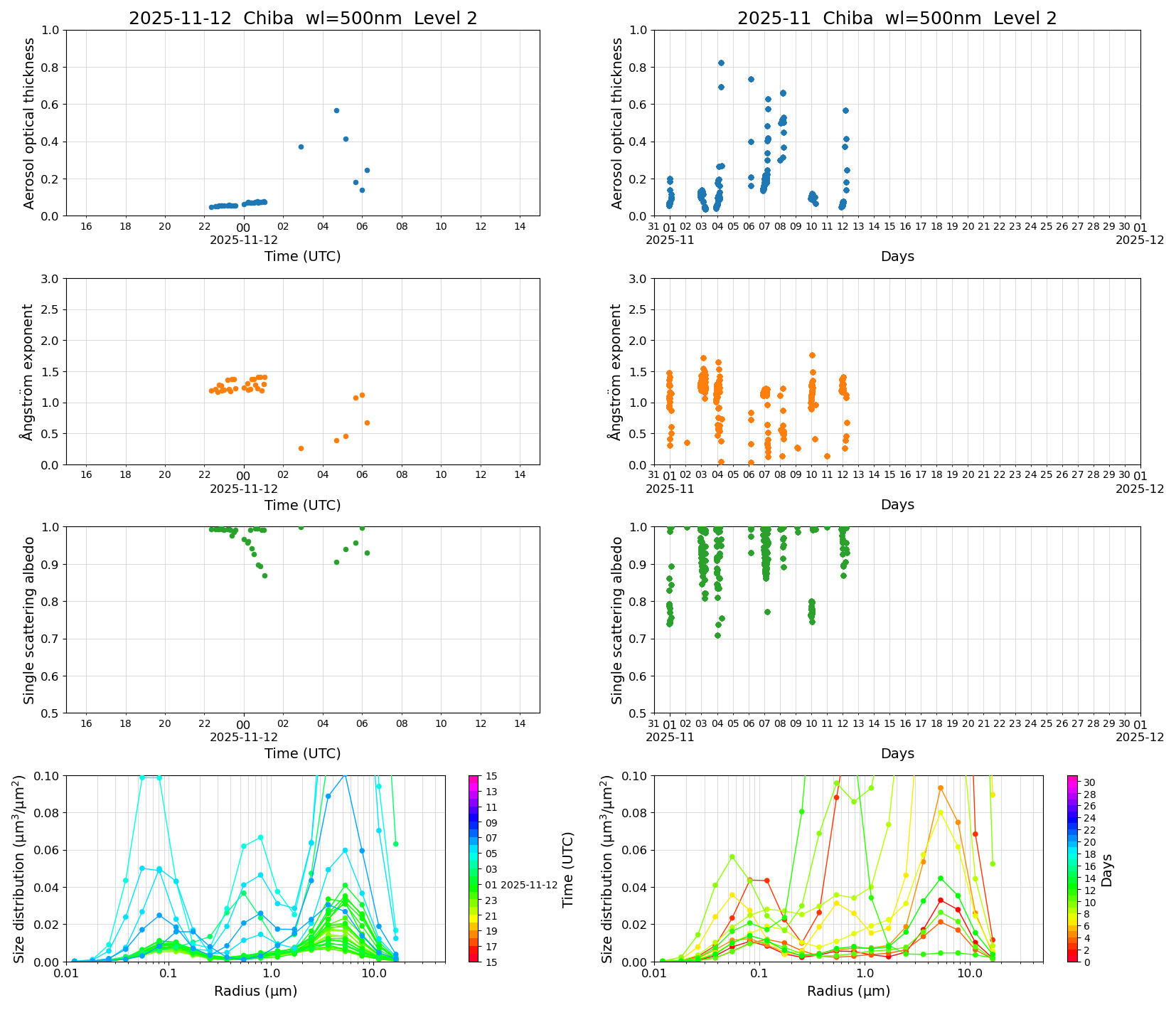1176x1010 pixels.
Task: Click "Single scattering albedo" y-axis label of daily plot
Action: [29, 620]
